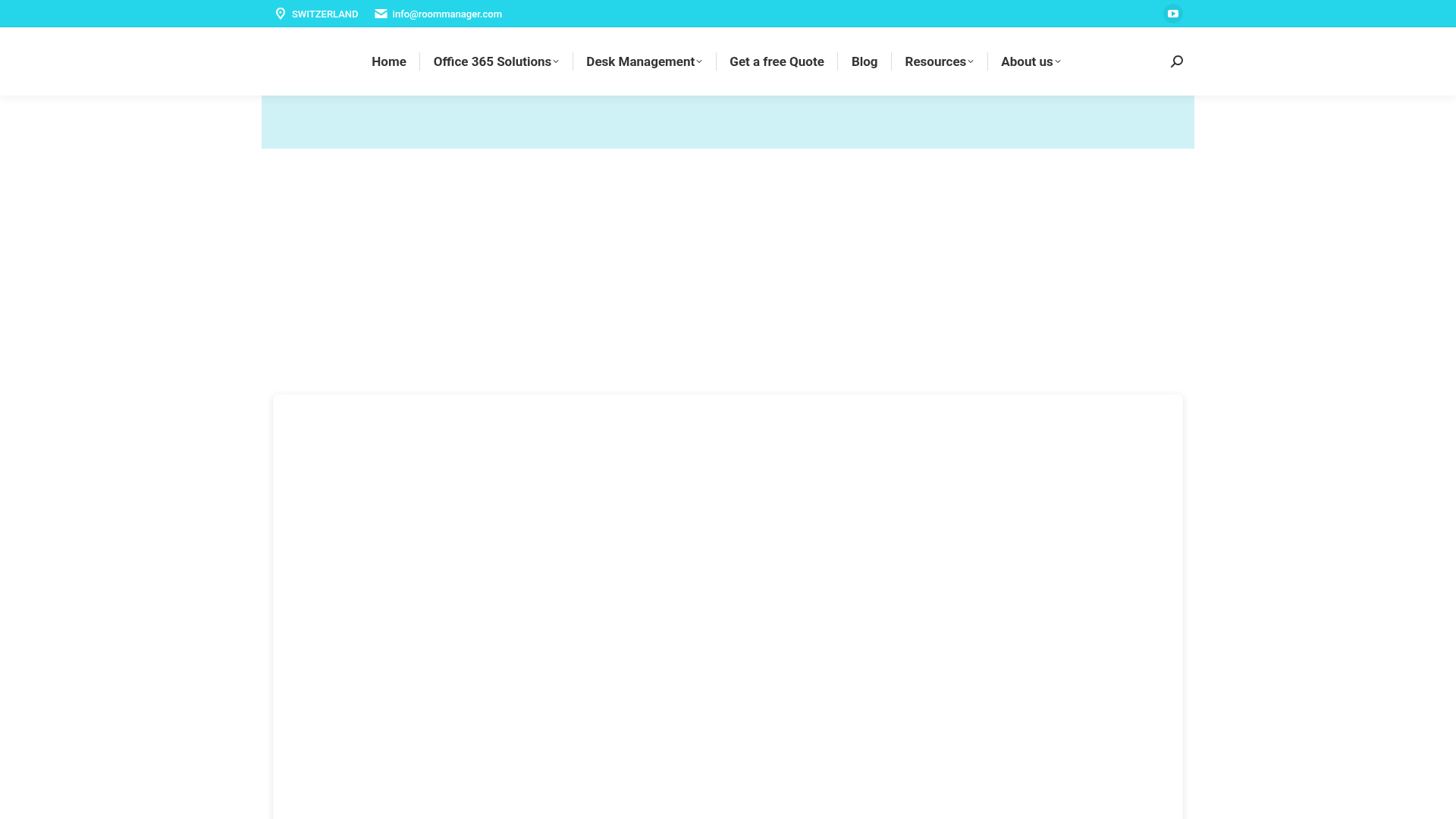
Task: Select the Office 365 Solutions menu entry
Action: point(491,61)
